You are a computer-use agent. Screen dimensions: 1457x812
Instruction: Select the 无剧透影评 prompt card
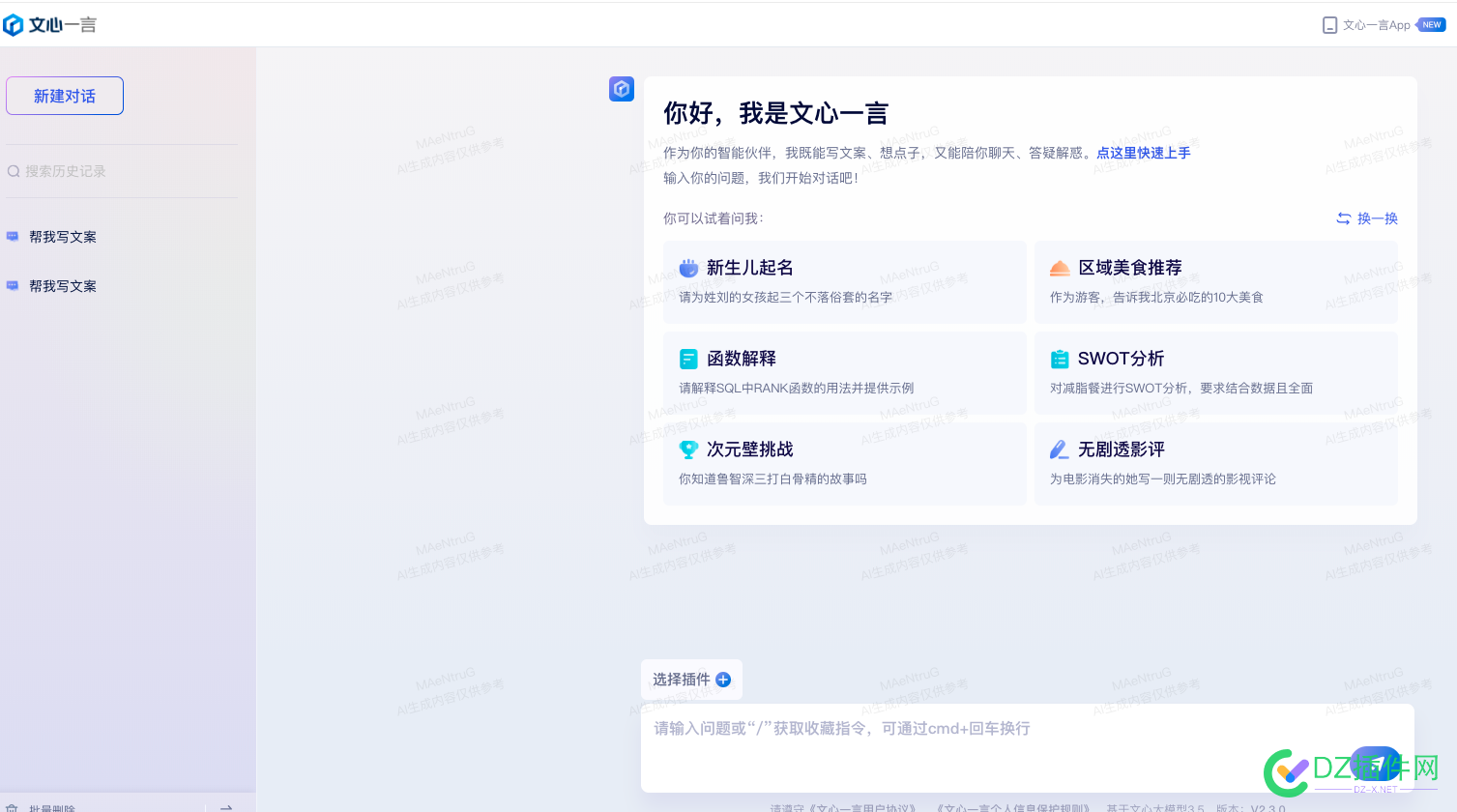[x=1216, y=464]
